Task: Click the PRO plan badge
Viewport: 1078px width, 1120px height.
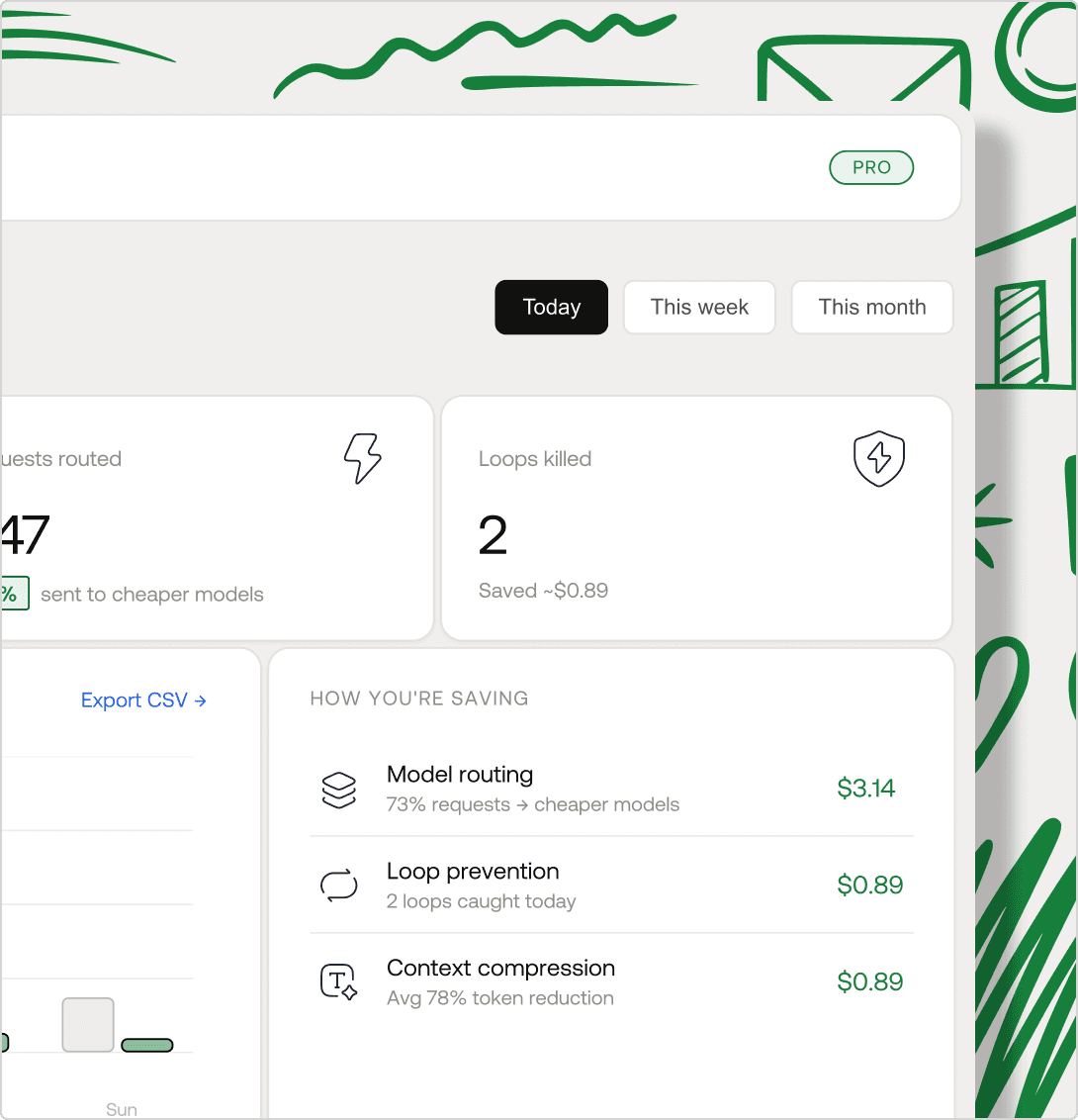Action: (x=870, y=168)
